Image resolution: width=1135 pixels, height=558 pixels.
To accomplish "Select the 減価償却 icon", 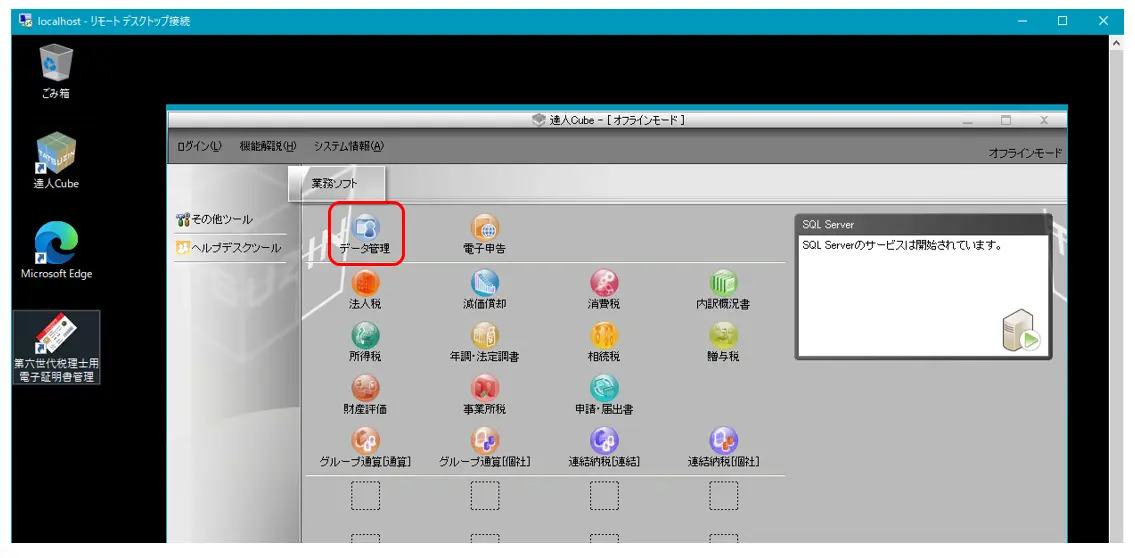I will point(485,285).
